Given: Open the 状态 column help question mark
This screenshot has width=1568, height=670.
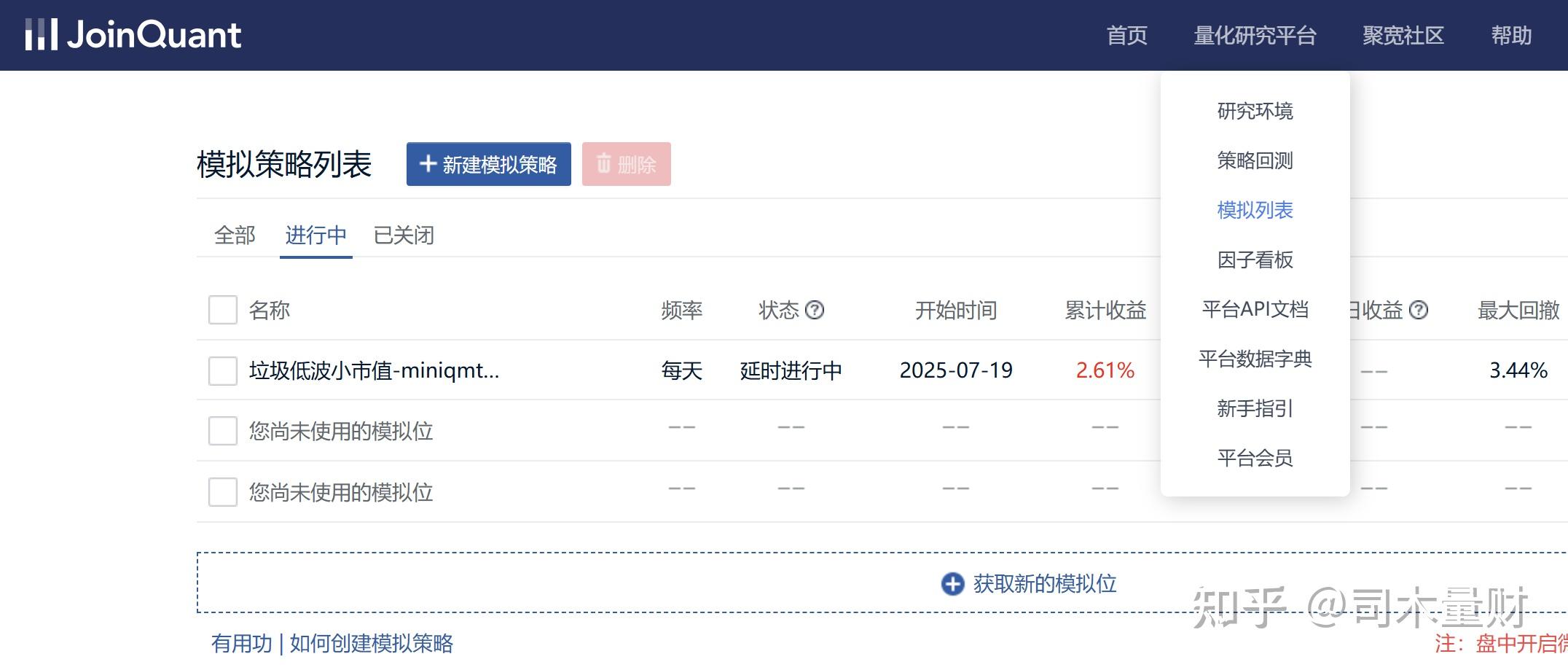Looking at the screenshot, I should point(815,310).
